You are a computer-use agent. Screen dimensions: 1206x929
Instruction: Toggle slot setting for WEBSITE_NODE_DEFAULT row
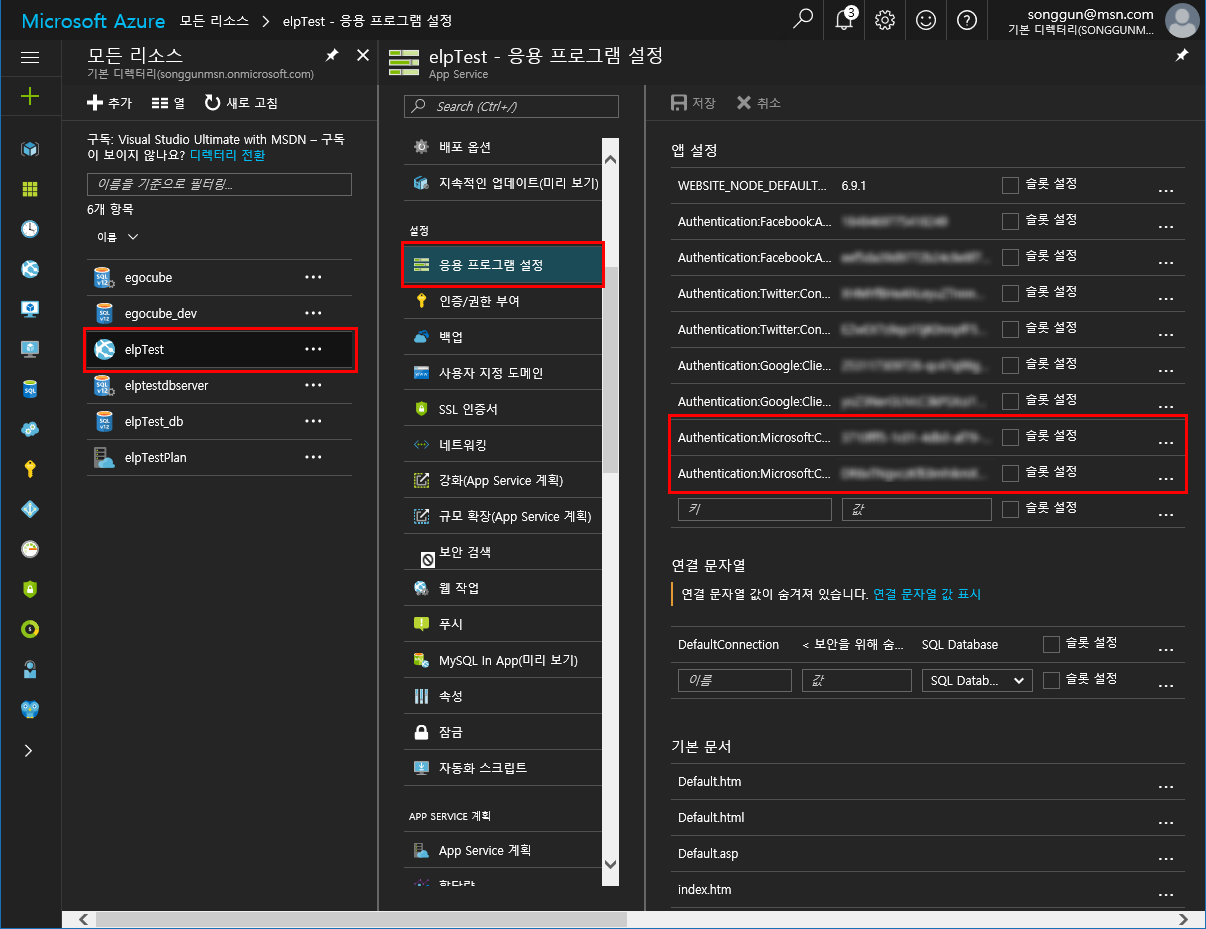click(x=1010, y=185)
